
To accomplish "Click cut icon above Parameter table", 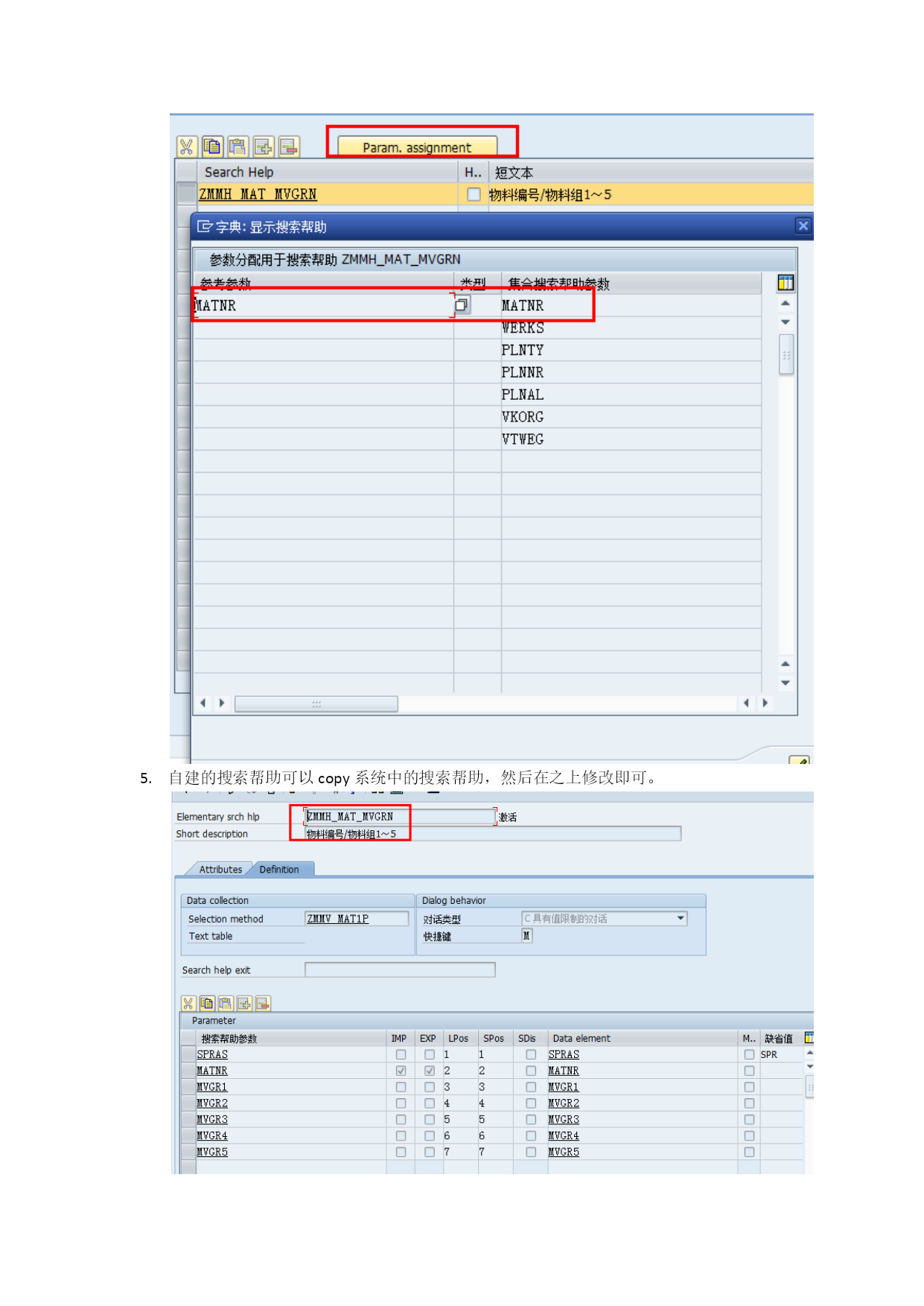I will 188,1003.
